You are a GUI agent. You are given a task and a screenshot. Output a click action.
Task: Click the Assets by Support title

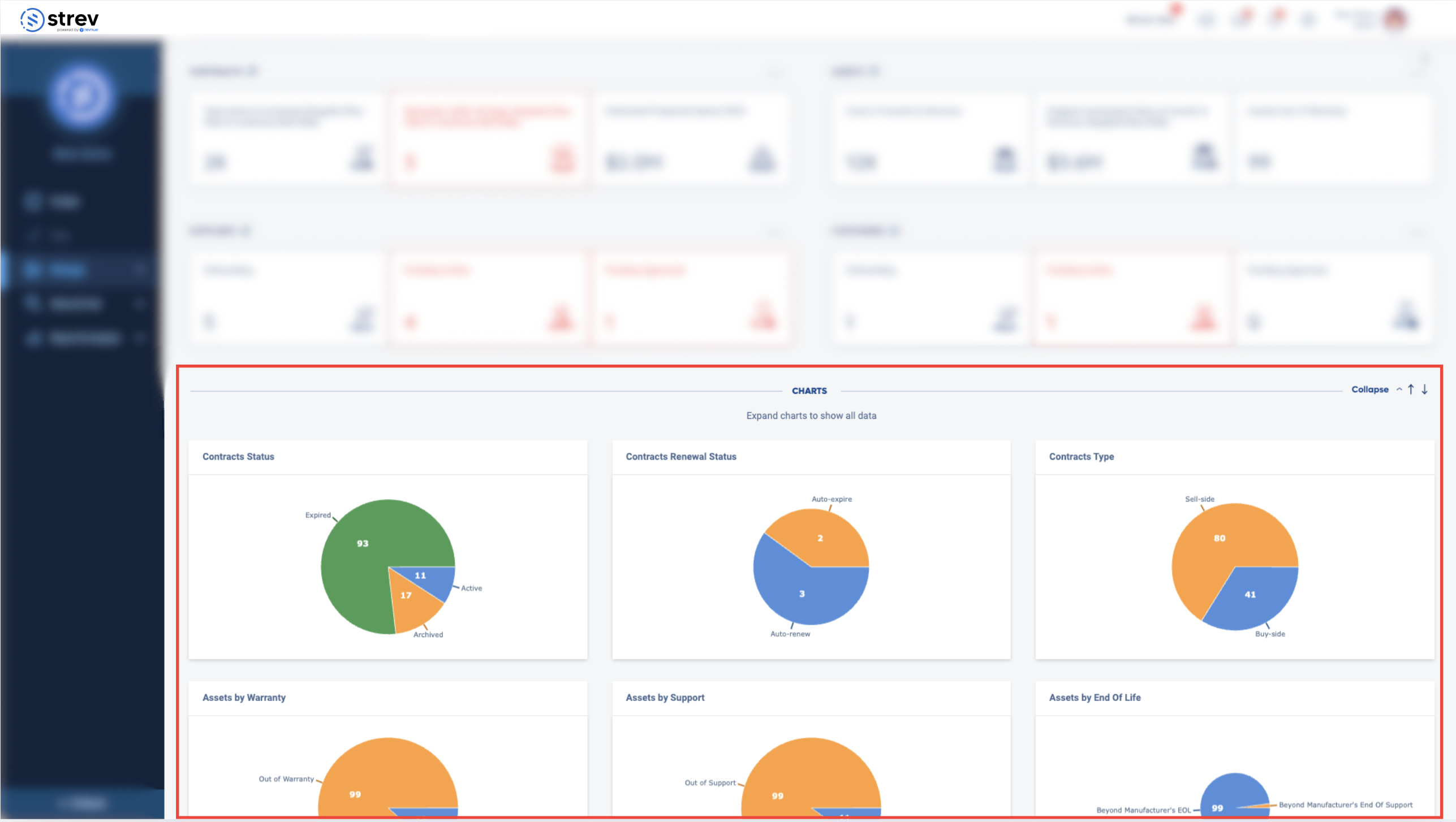pos(665,698)
